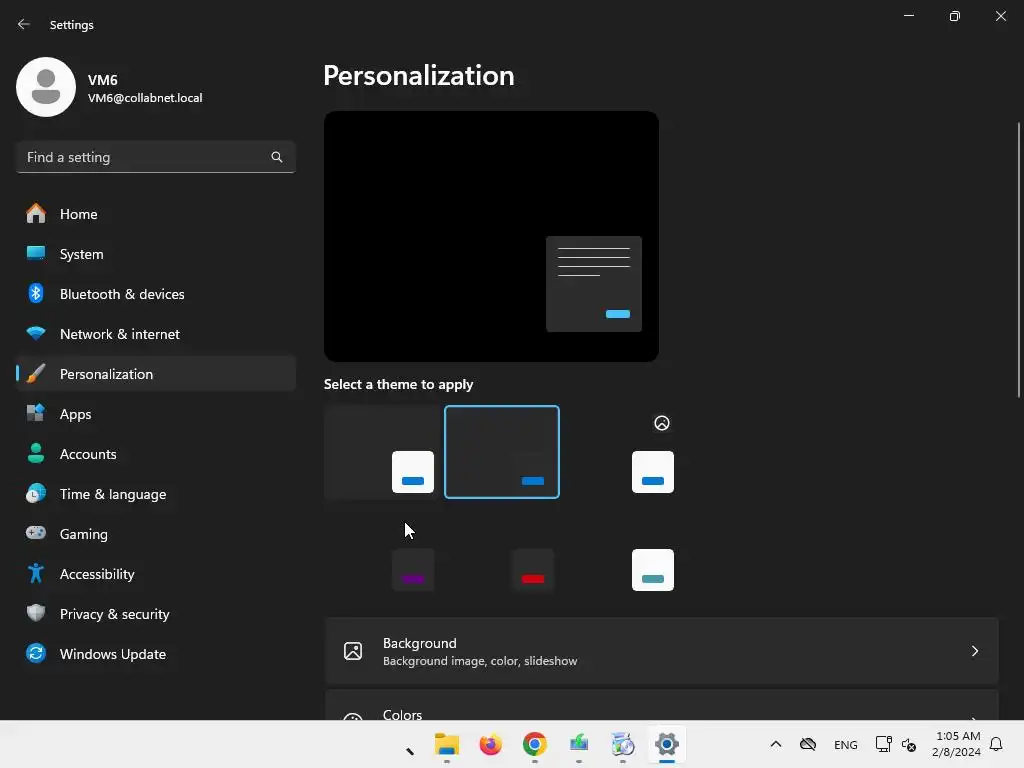
Task: Expand Background with its chevron arrow
Action: (x=974, y=651)
